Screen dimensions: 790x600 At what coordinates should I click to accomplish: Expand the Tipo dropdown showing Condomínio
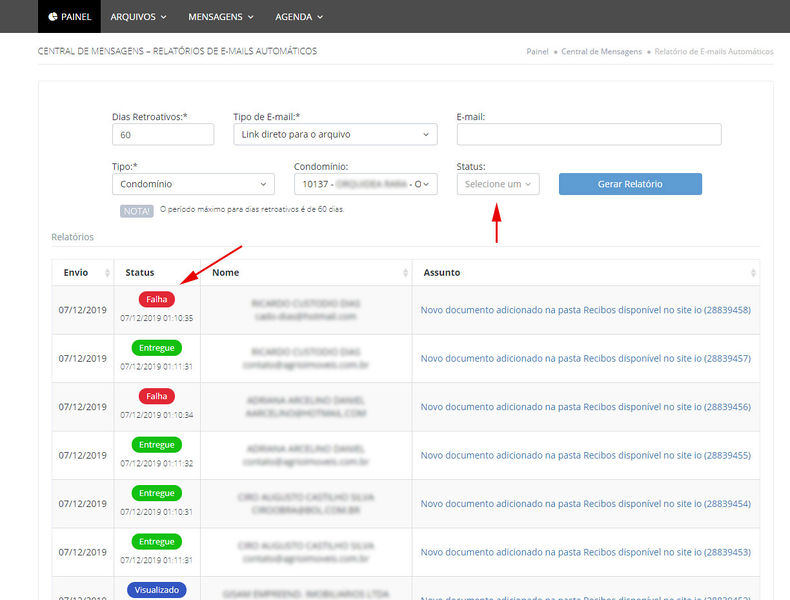pyautogui.click(x=193, y=184)
